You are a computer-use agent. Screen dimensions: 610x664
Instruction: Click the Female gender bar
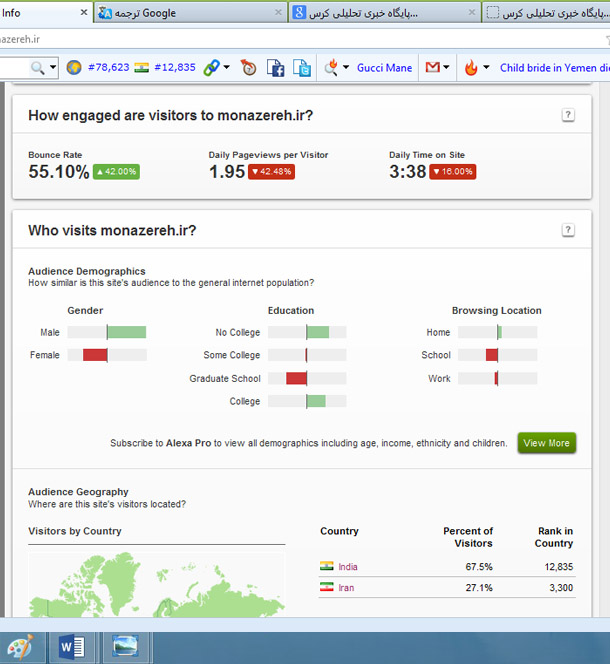(107, 355)
